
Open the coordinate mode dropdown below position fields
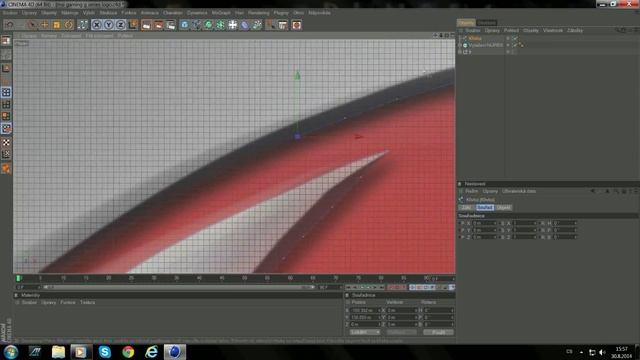[365, 332]
